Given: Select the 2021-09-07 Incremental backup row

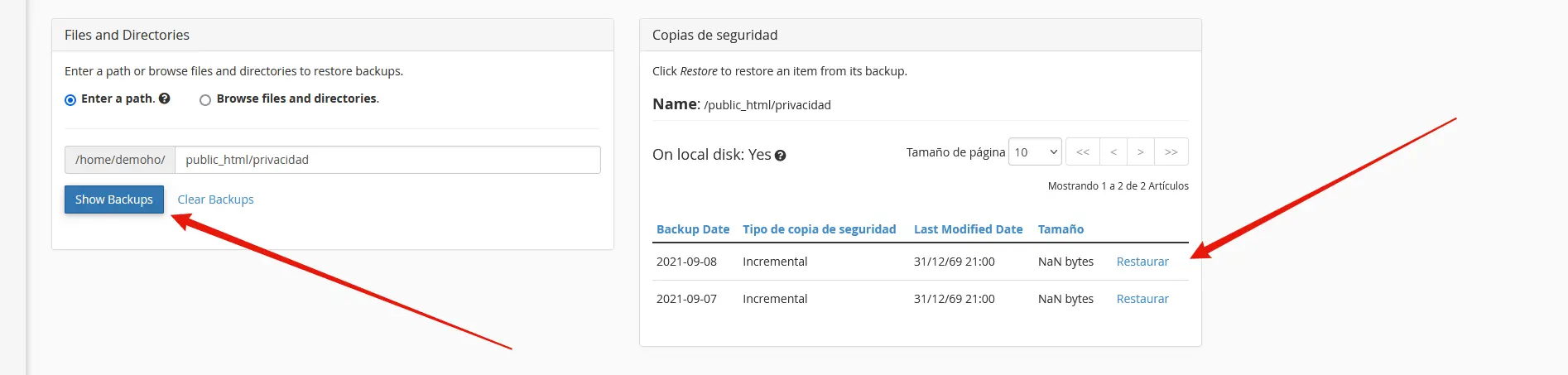Looking at the screenshot, I should (x=921, y=299).
